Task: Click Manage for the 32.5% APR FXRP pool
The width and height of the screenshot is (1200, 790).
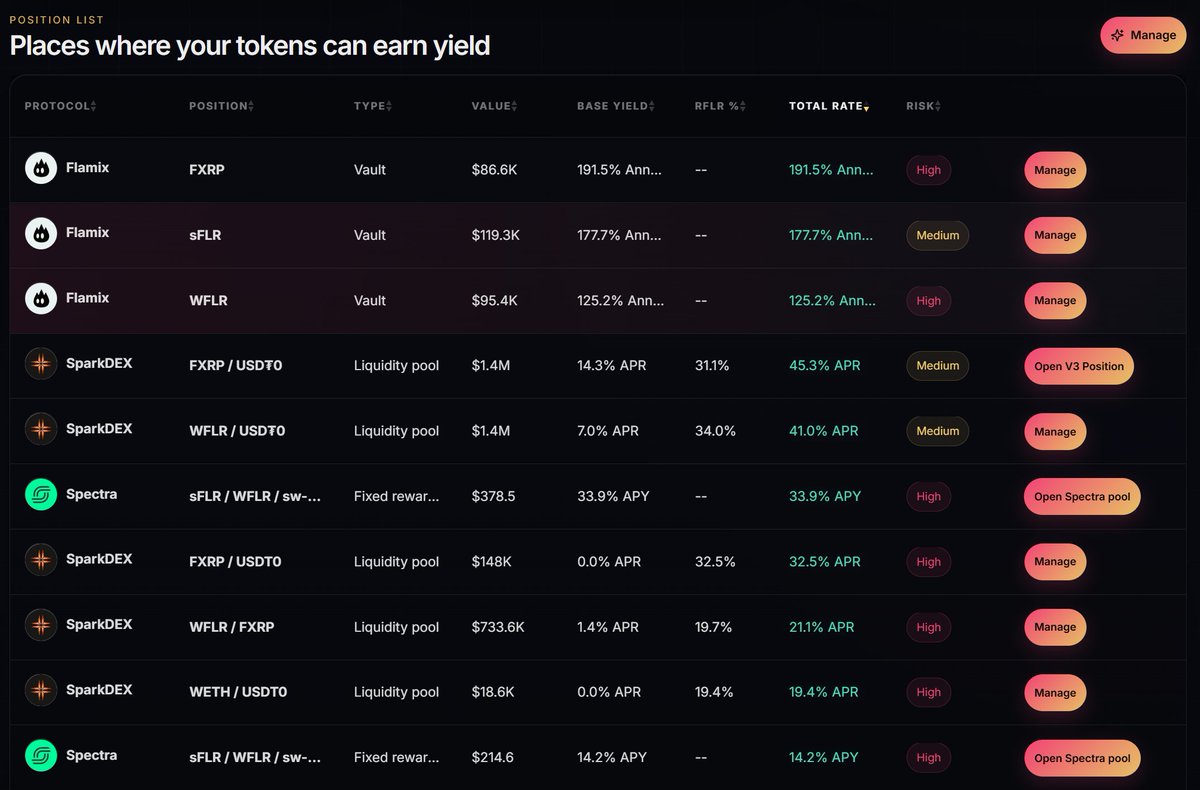Action: [x=1055, y=562]
